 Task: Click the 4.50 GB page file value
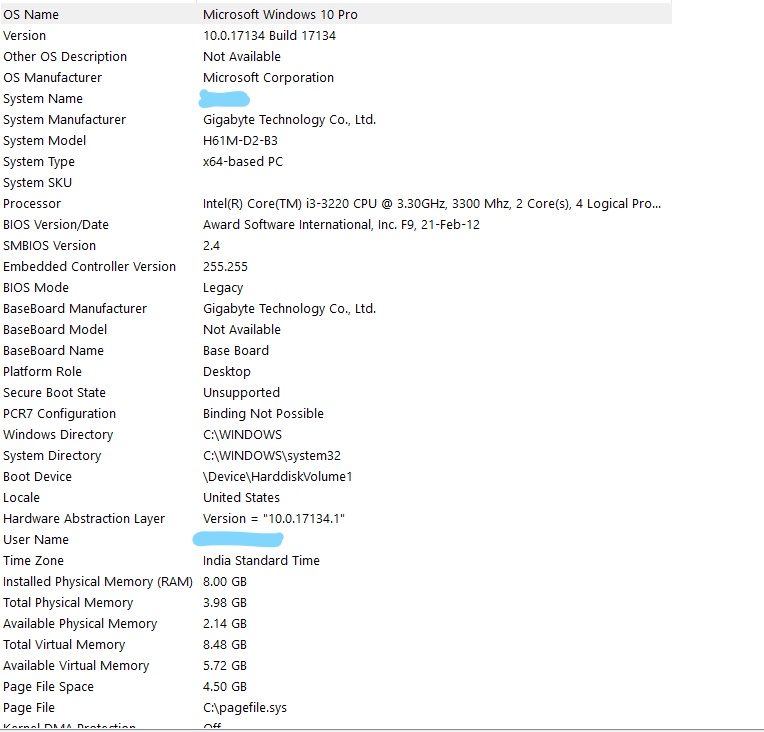225,685
